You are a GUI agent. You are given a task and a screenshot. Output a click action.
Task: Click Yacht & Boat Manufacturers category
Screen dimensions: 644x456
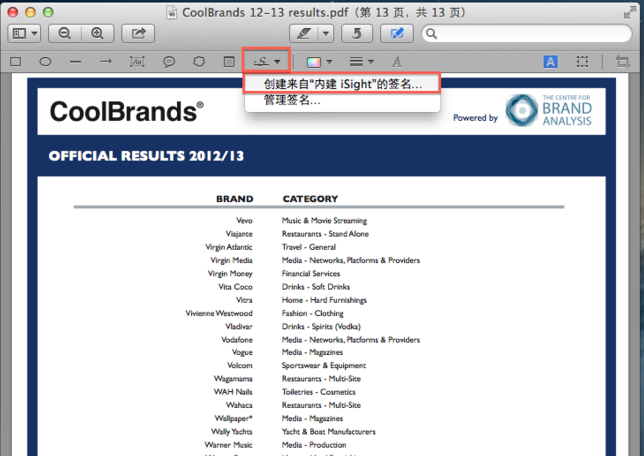point(329,431)
